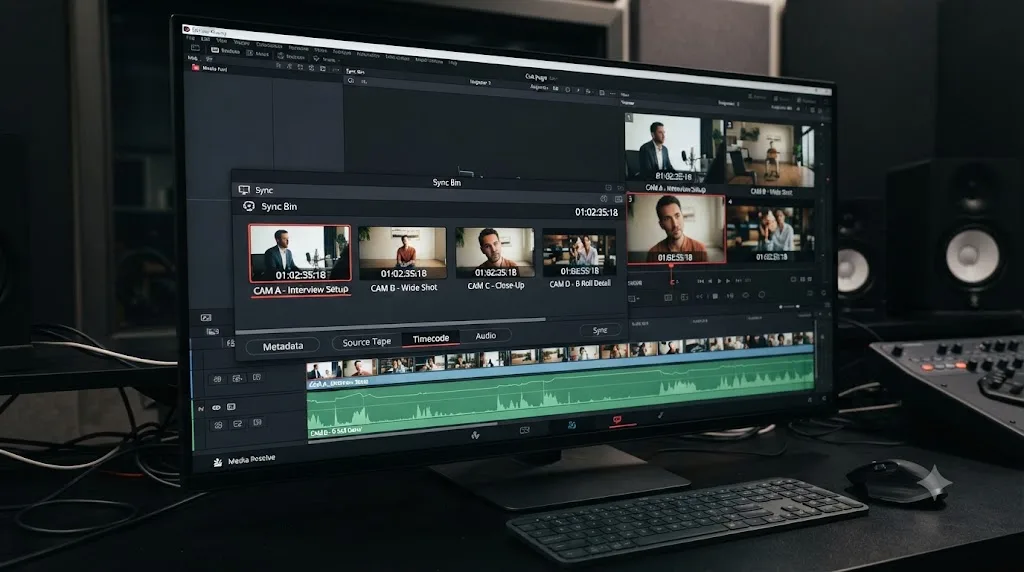
Task: Switch to the Audio tab
Action: (x=485, y=336)
